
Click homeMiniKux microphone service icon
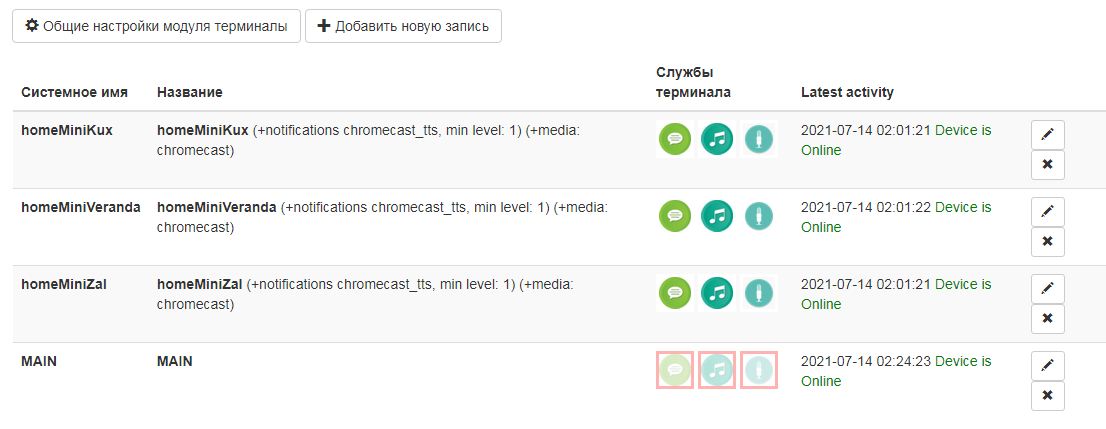tap(759, 139)
